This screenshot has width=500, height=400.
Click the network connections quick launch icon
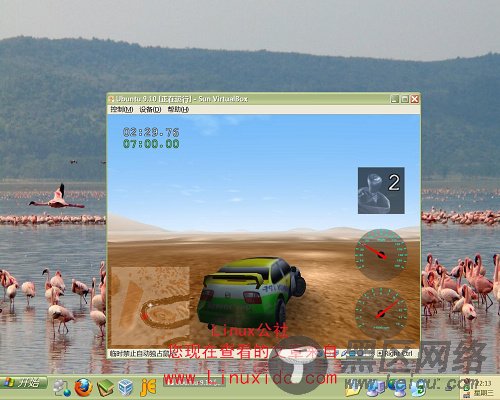tap(62, 388)
